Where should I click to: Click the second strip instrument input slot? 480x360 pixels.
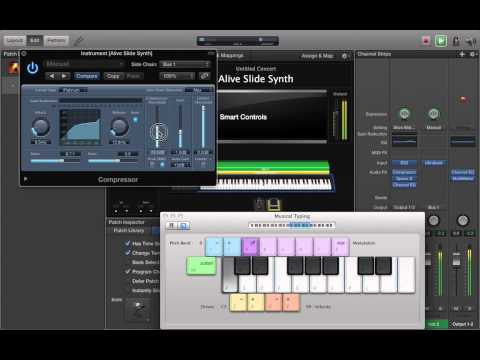433,163
